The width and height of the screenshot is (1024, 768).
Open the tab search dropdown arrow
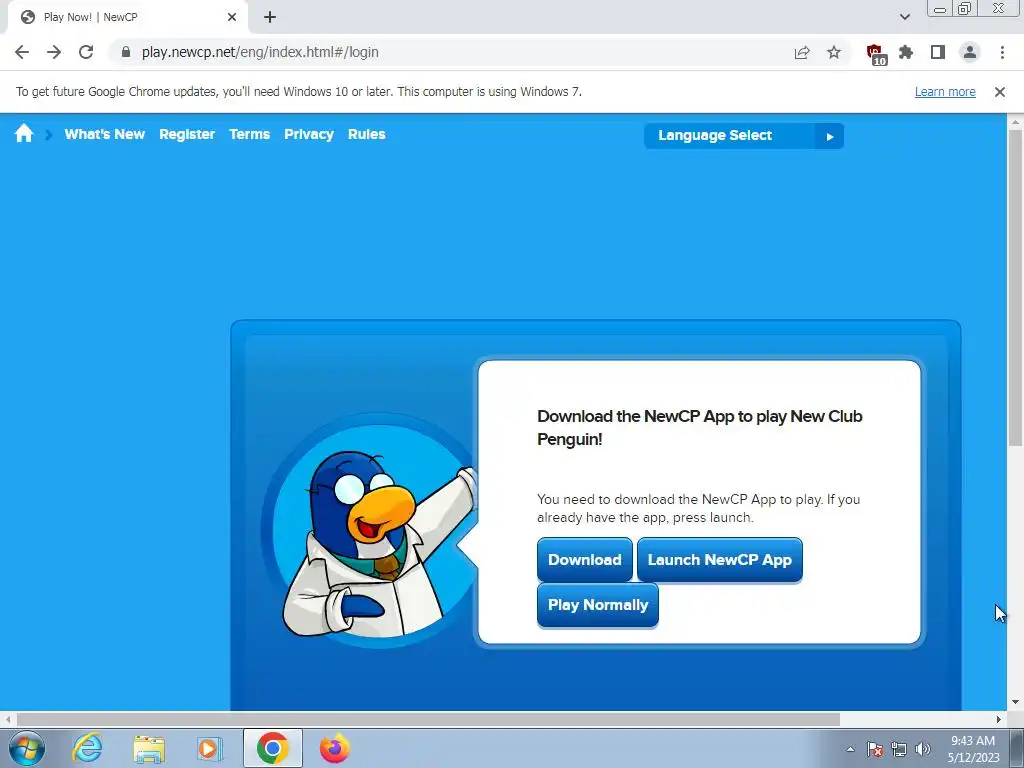(904, 17)
